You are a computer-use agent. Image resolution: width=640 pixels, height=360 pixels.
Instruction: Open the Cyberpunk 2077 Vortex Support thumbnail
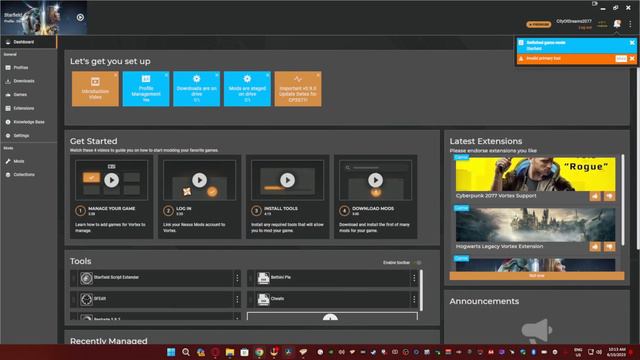pos(536,174)
